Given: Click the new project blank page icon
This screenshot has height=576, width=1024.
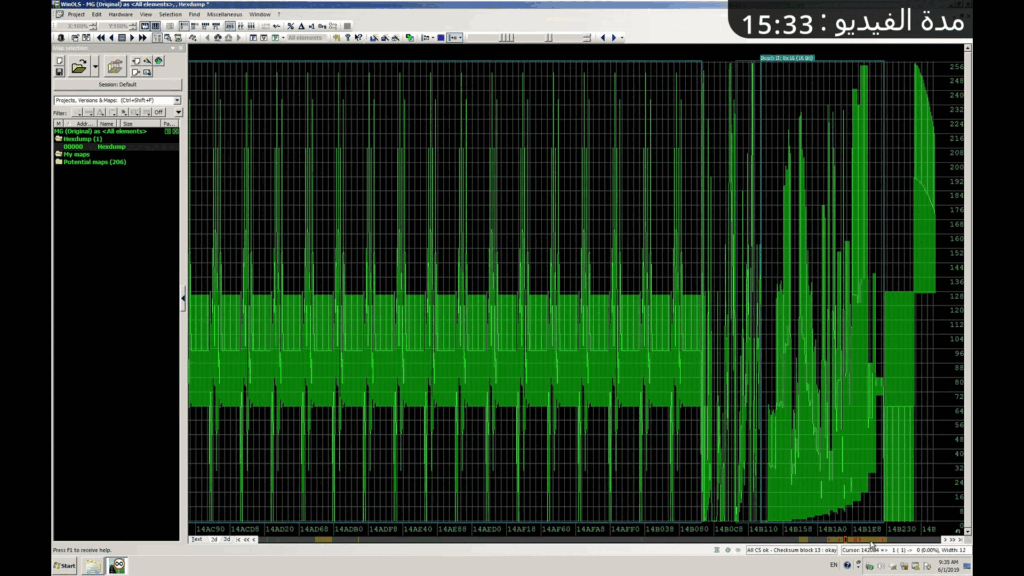Looking at the screenshot, I should tap(59, 61).
